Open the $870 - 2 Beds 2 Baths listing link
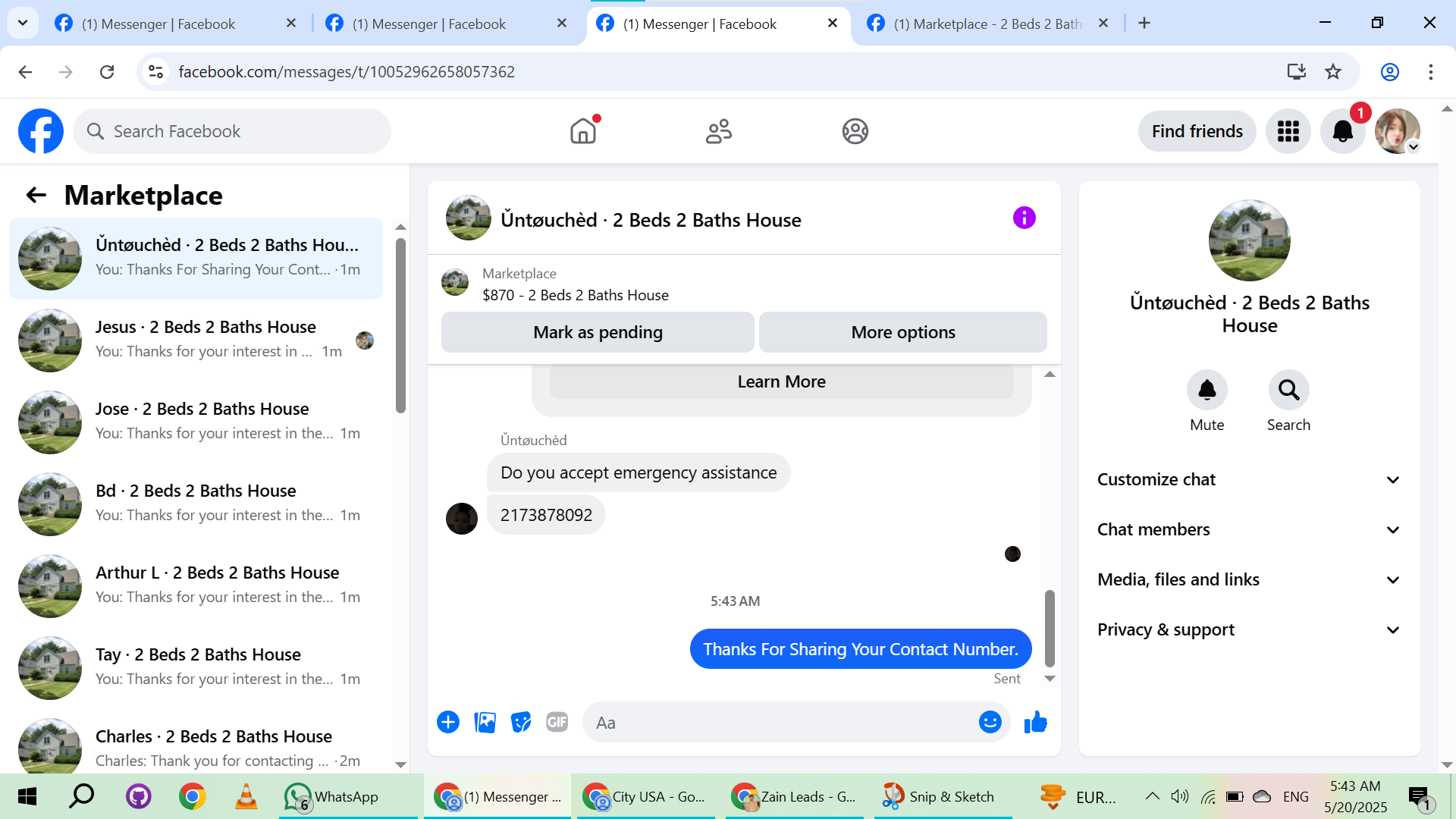 [x=575, y=295]
